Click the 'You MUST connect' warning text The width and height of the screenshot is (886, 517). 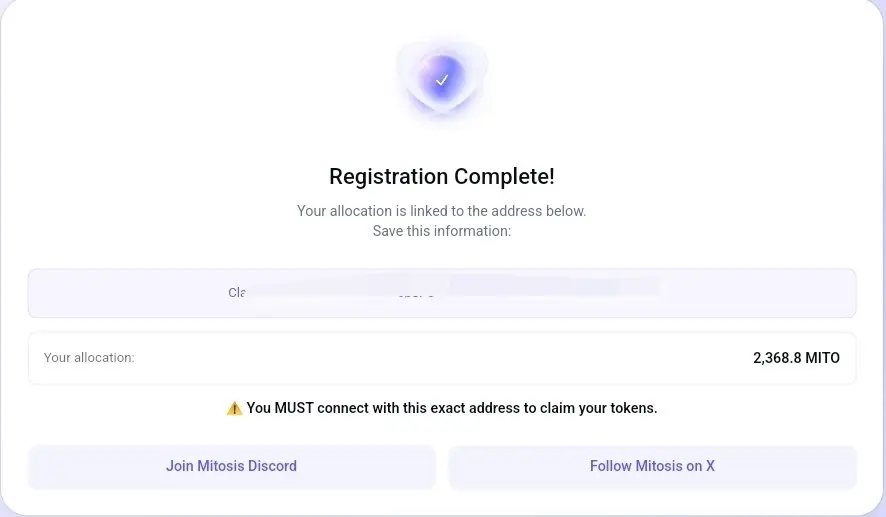pos(452,408)
